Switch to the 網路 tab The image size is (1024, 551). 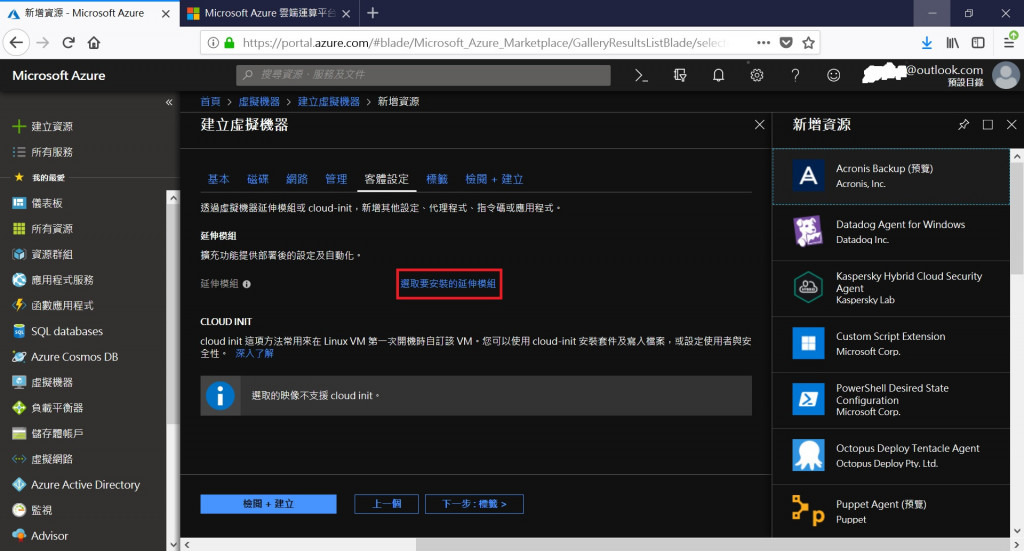[x=296, y=179]
